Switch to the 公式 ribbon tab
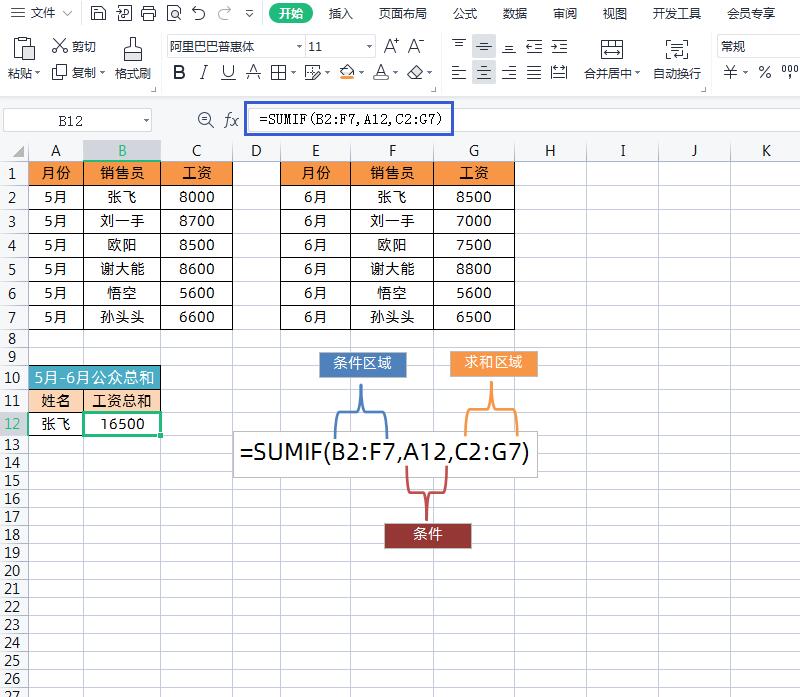 pyautogui.click(x=465, y=14)
